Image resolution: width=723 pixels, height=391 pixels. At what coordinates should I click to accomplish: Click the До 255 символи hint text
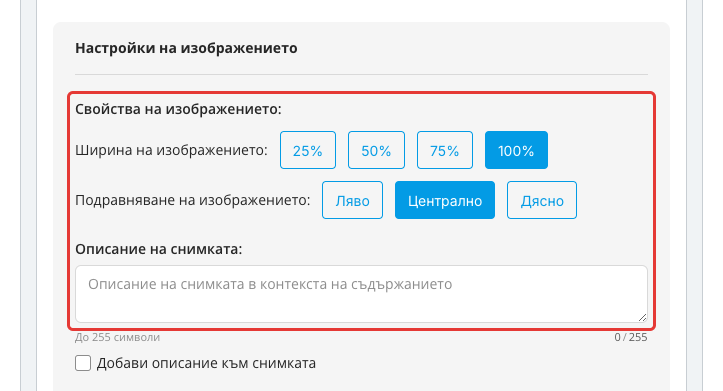[118, 338]
